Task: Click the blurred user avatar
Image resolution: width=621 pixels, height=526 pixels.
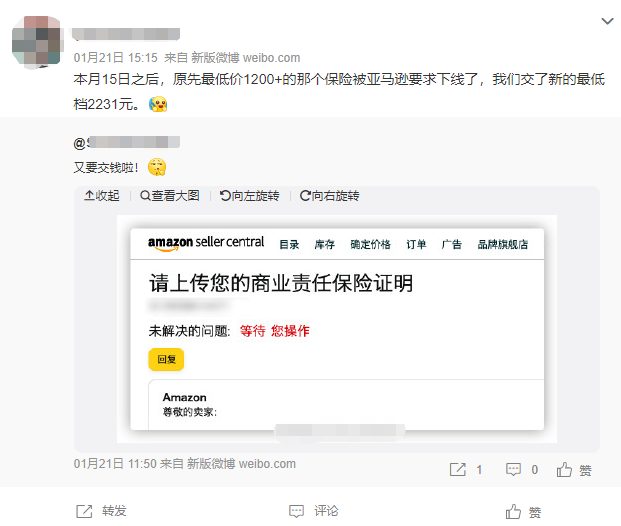Action: (x=37, y=41)
